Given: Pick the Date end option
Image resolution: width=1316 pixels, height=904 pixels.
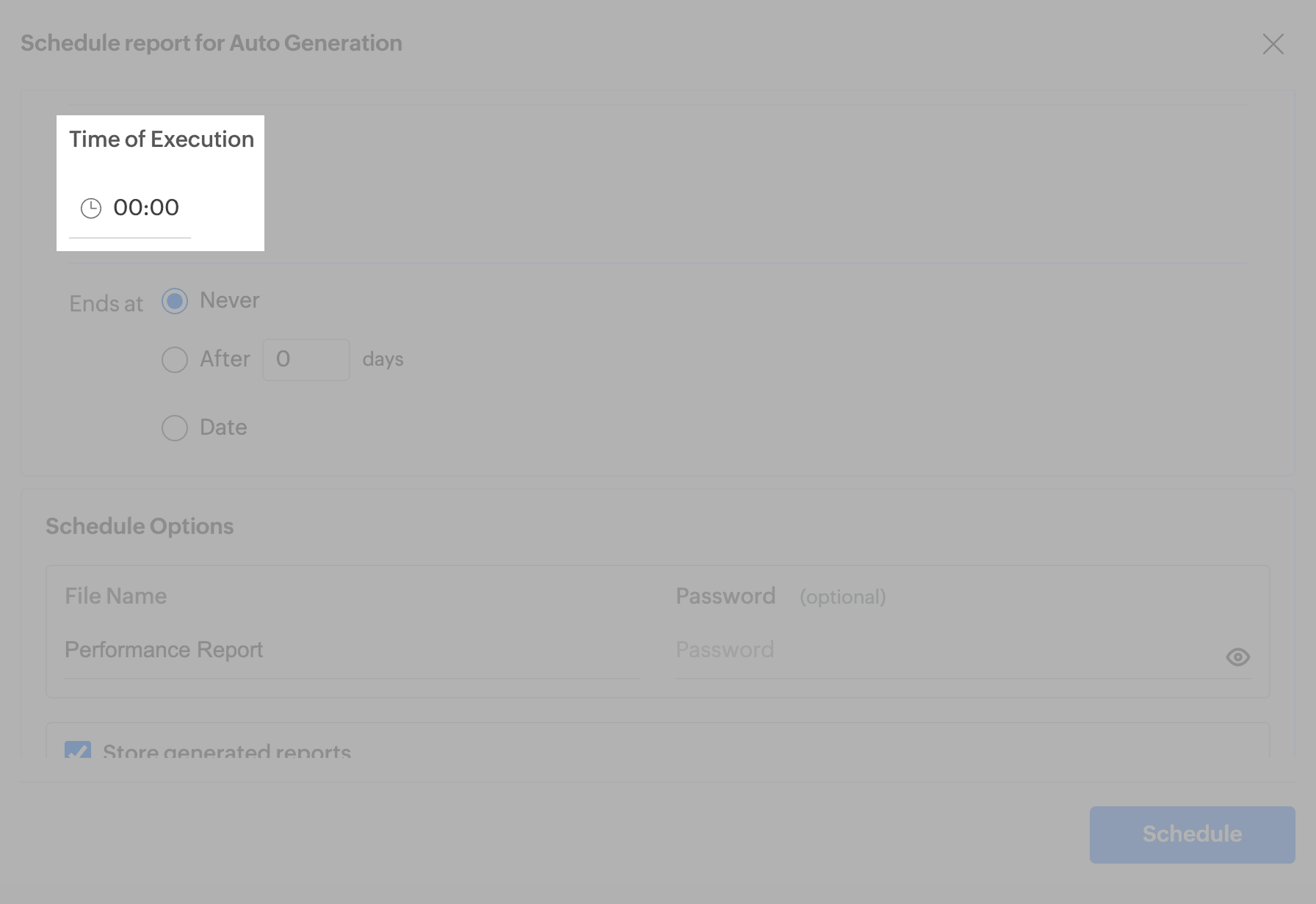Looking at the screenshot, I should 175,428.
